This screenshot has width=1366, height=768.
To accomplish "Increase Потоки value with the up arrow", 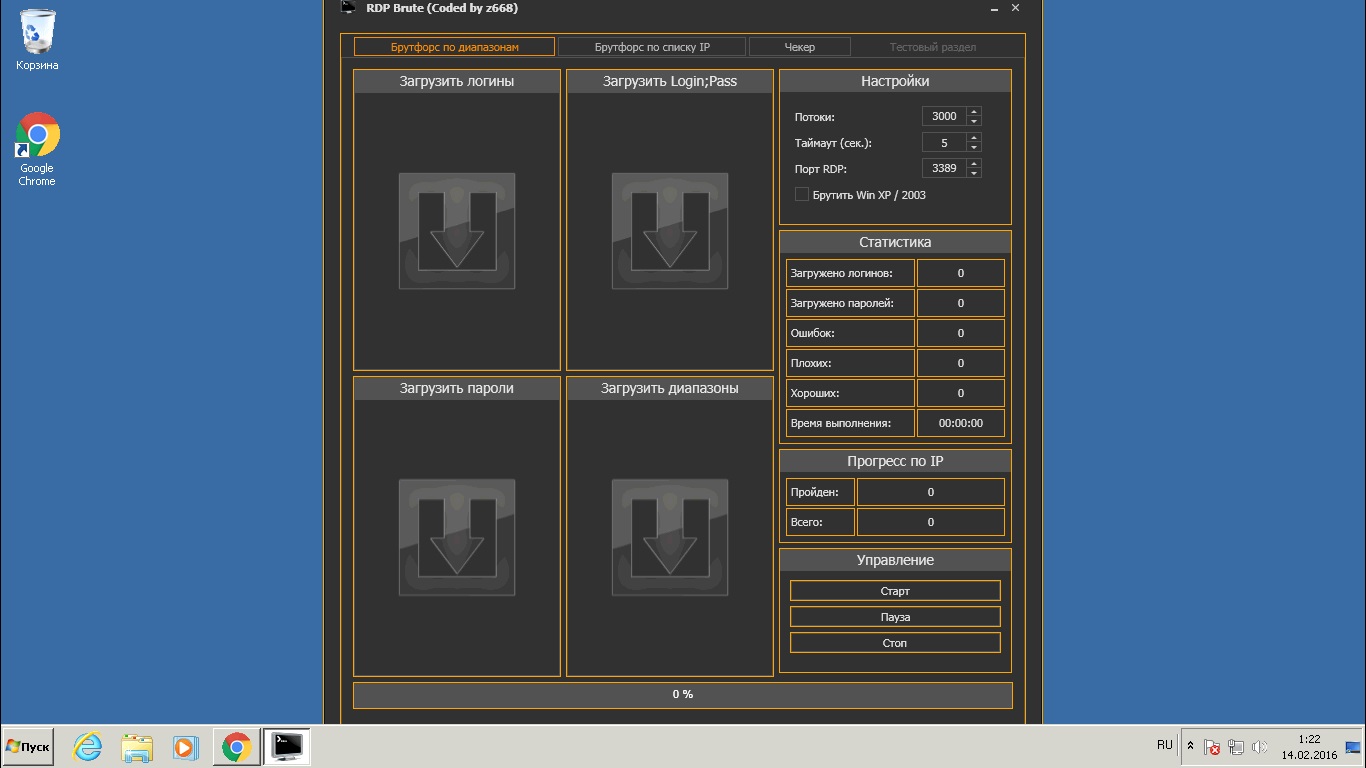I will click(x=974, y=112).
